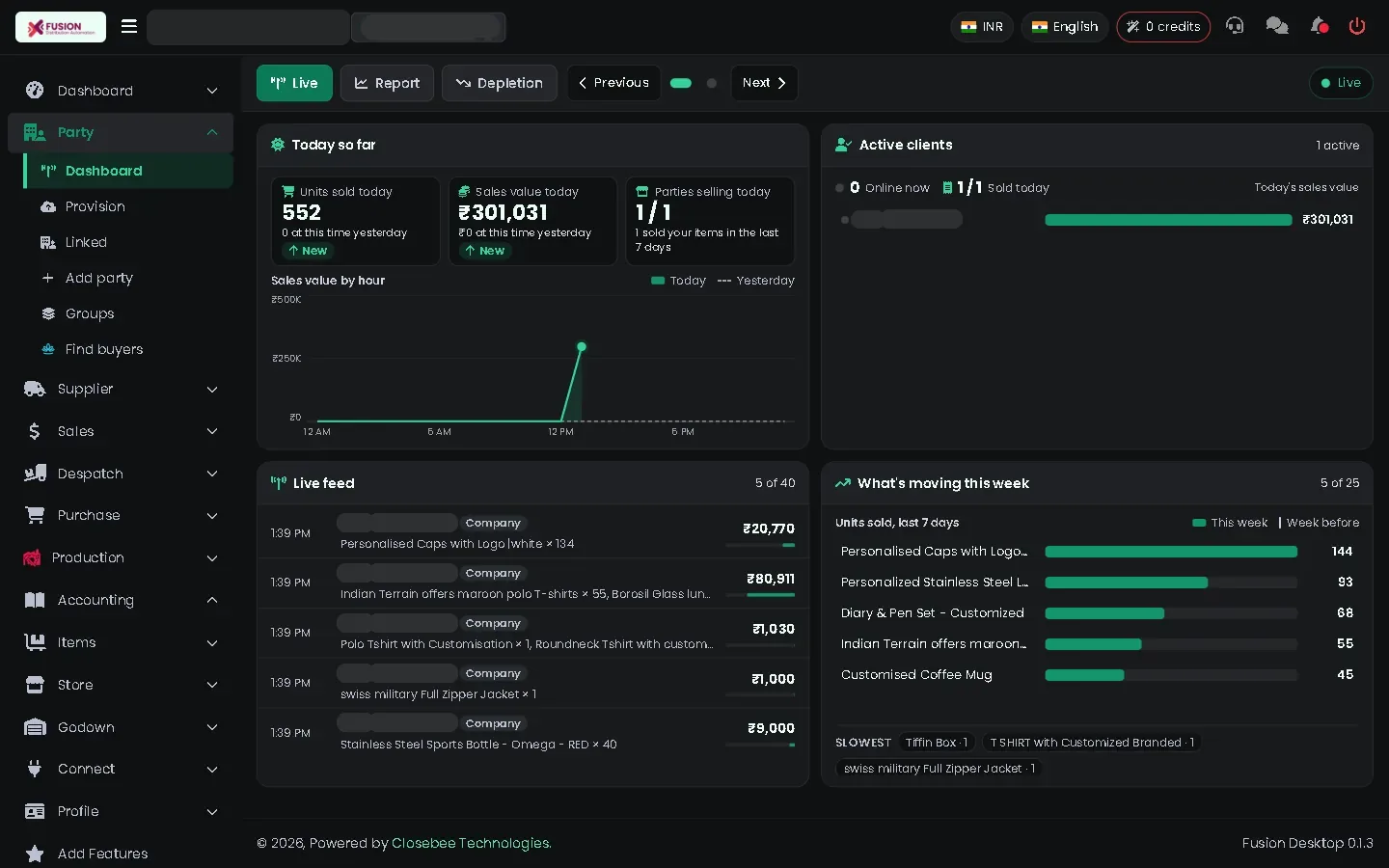This screenshot has height=868, width=1389.
Task: Click the Sales dollar icon
Action: [x=35, y=431]
